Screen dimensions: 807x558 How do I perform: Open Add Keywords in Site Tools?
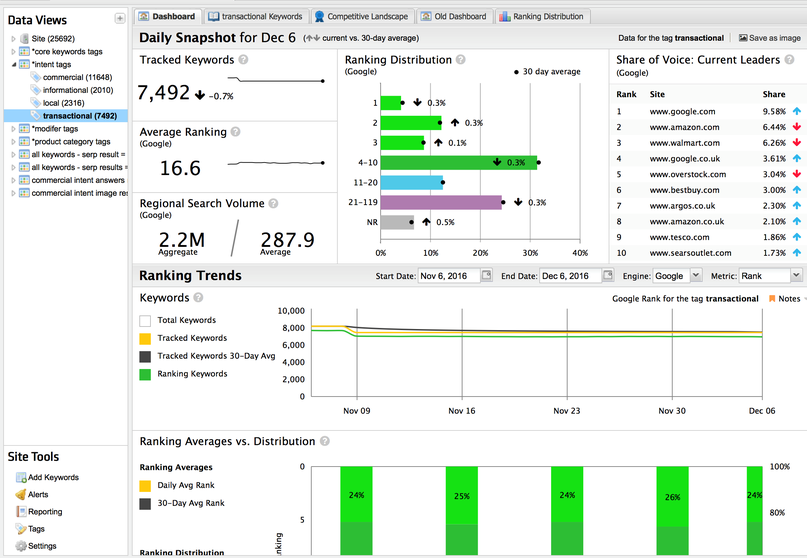[x=53, y=478]
